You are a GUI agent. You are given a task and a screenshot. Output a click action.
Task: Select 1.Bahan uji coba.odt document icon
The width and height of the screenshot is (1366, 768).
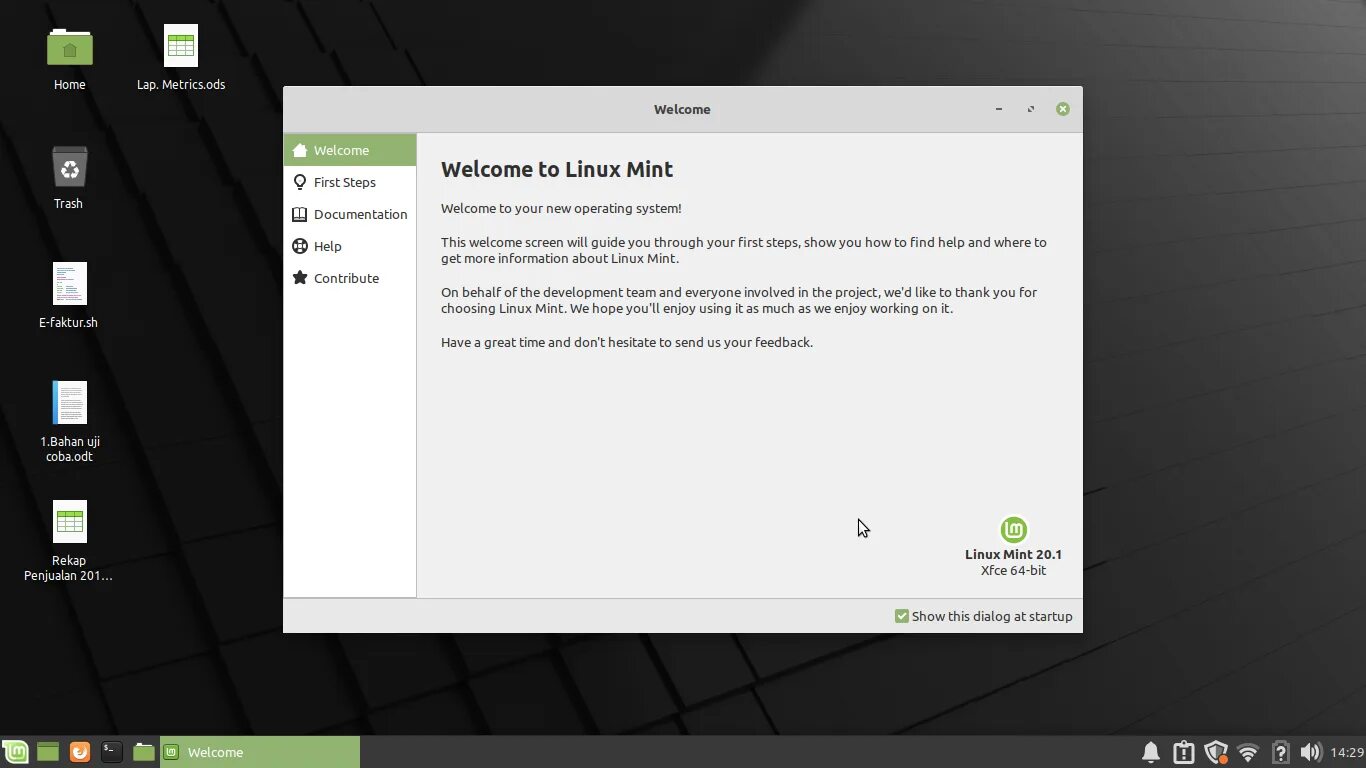click(x=69, y=403)
